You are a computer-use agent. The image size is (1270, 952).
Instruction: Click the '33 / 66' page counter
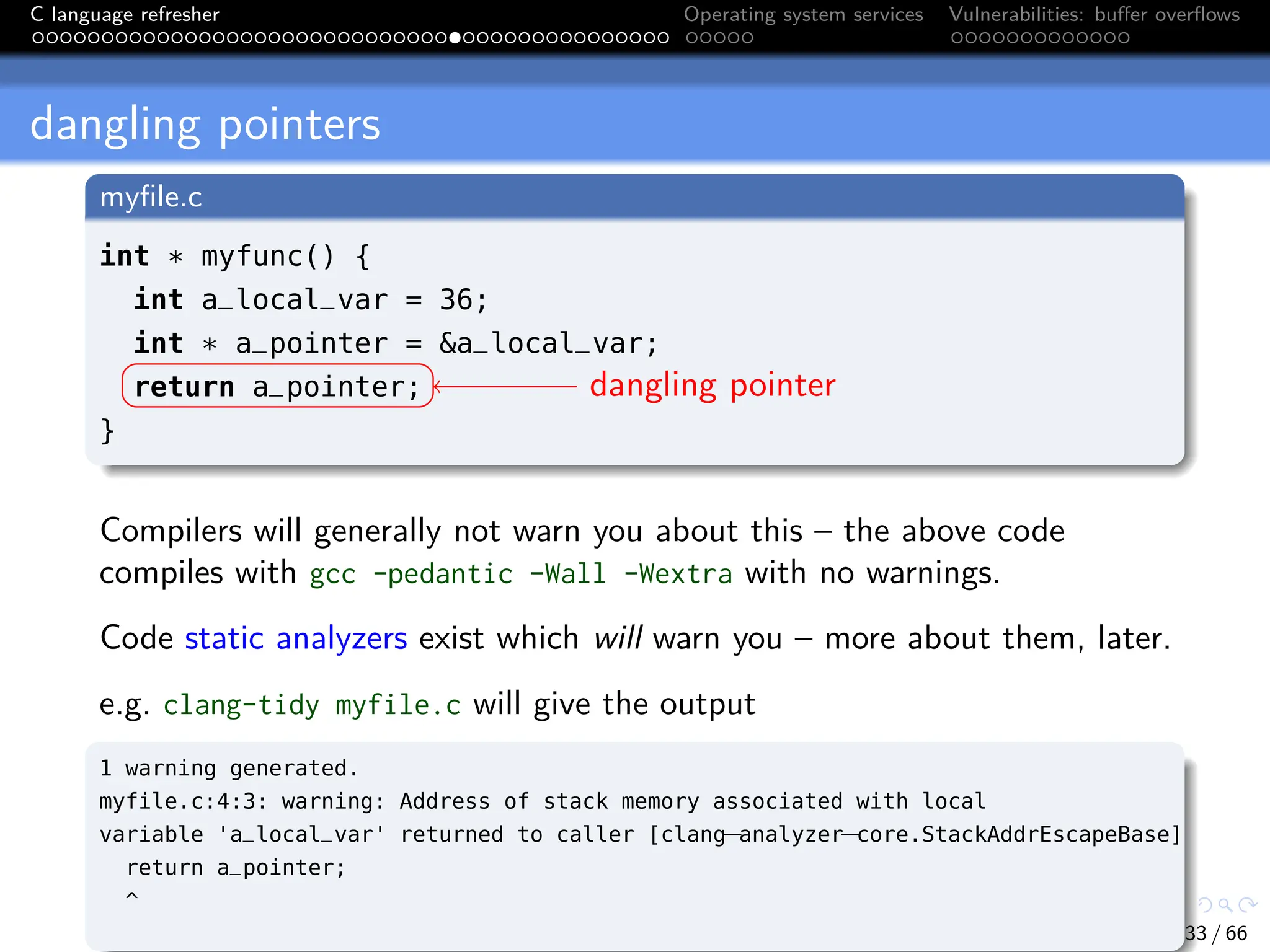click(x=1215, y=933)
